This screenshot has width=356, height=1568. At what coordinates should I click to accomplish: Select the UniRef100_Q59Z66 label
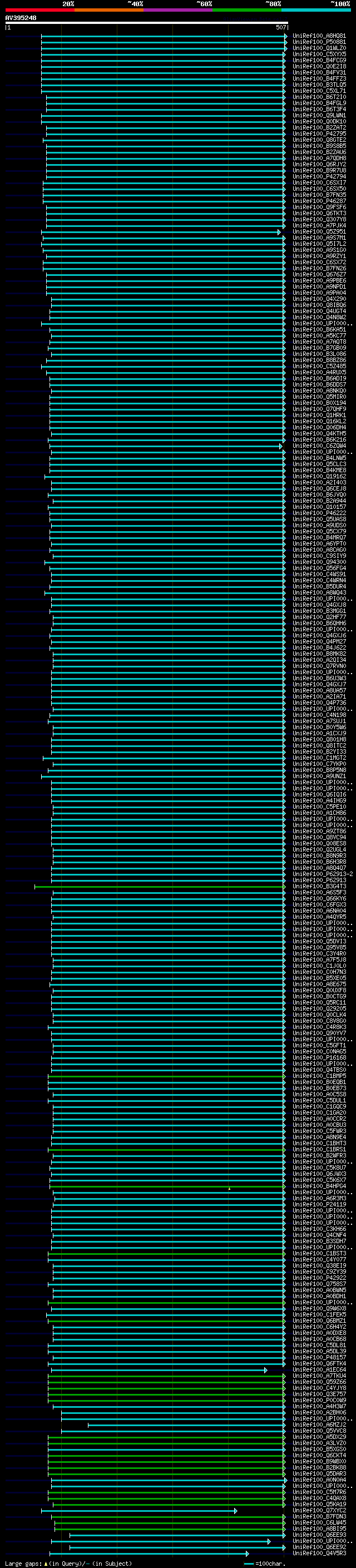319,1382
